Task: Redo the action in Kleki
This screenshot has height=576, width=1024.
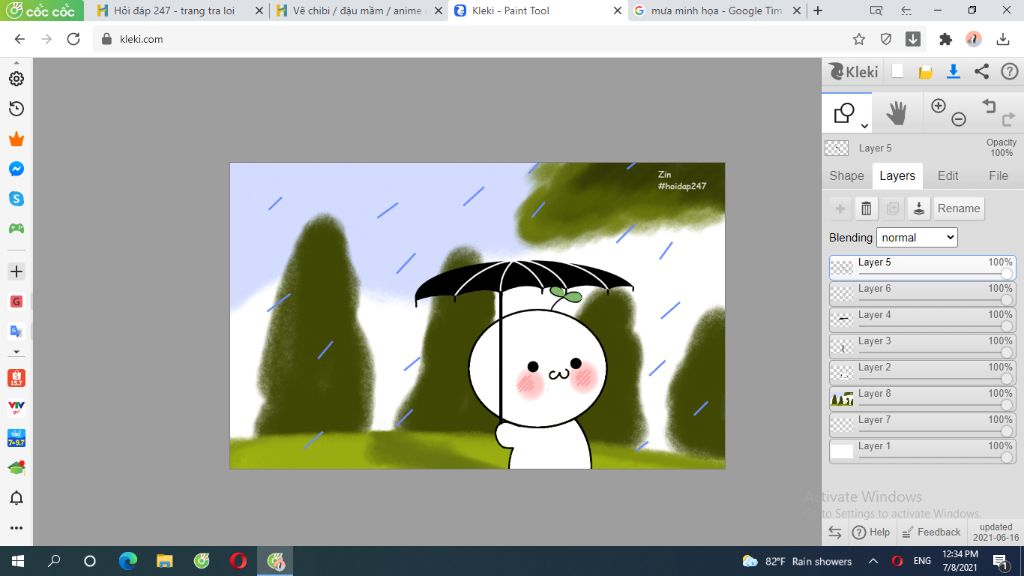Action: pos(1008,119)
